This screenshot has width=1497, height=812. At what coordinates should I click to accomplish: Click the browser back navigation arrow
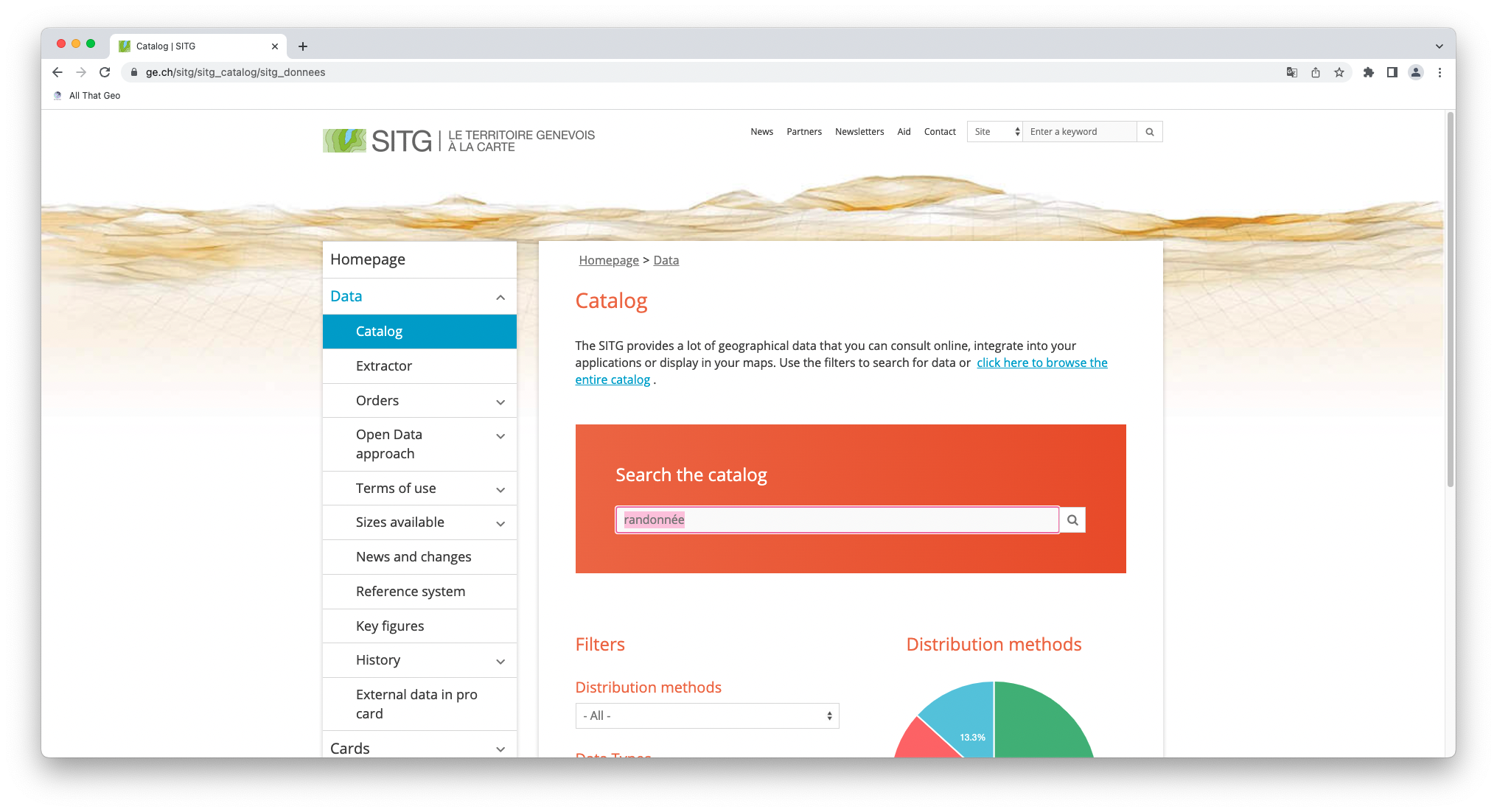tap(57, 71)
